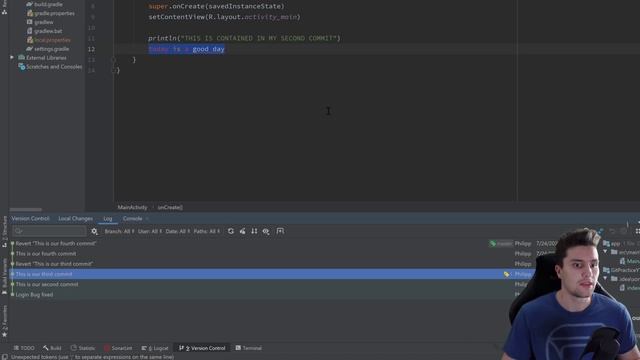Click the Version Control panel title

[x=31, y=219]
